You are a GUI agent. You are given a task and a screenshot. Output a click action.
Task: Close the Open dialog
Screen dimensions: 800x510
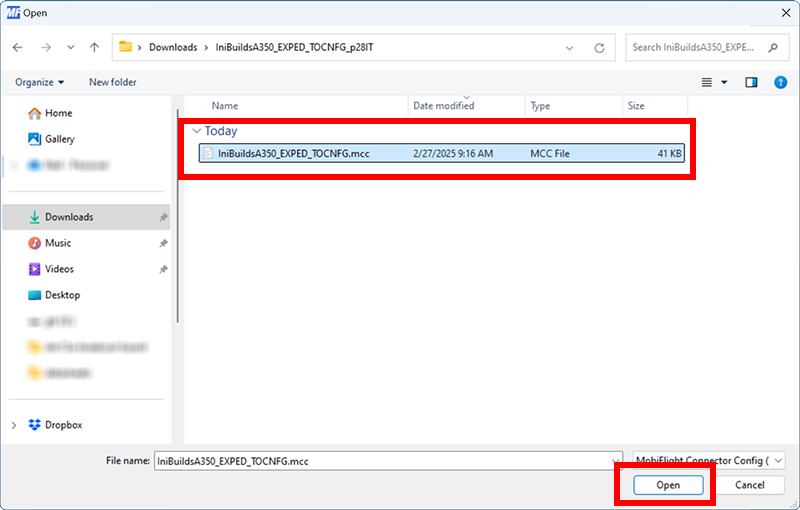tap(786, 13)
